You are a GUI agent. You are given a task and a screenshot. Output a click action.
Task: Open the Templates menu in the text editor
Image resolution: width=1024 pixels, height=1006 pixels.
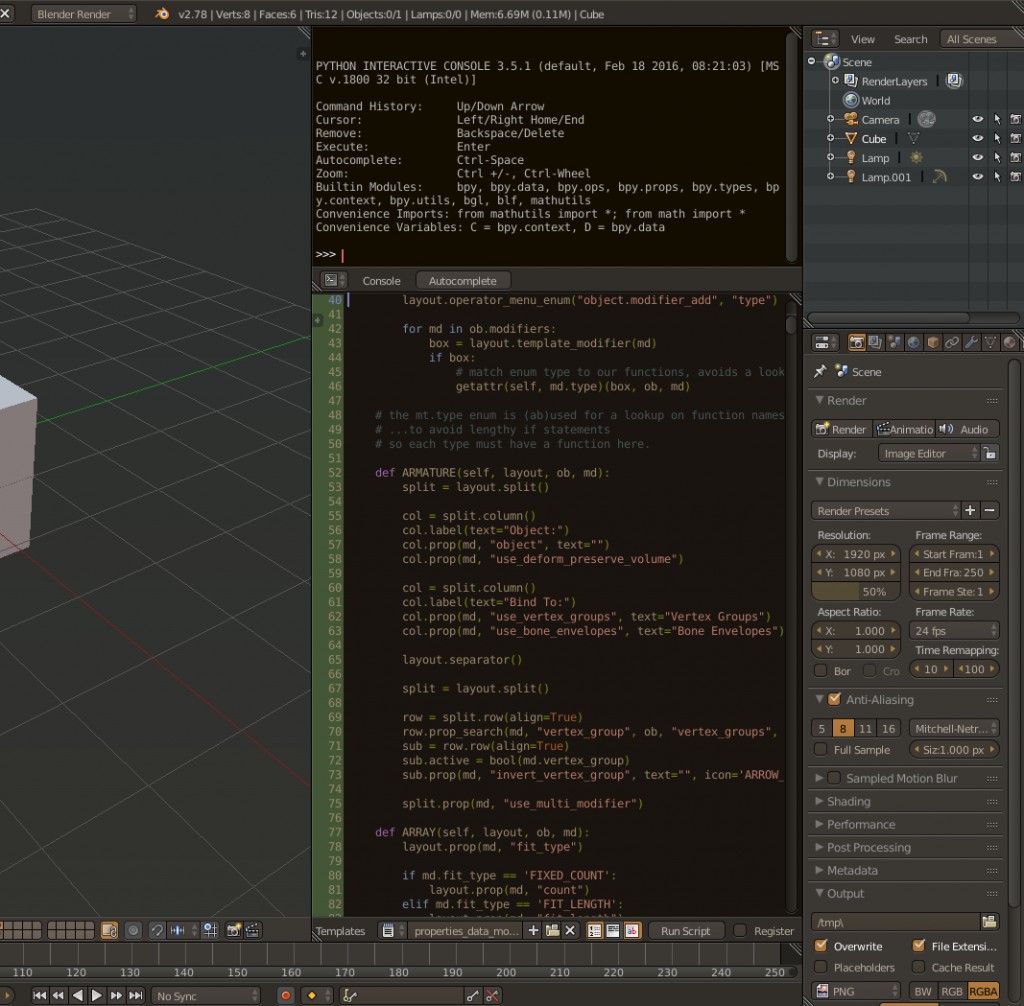click(341, 931)
